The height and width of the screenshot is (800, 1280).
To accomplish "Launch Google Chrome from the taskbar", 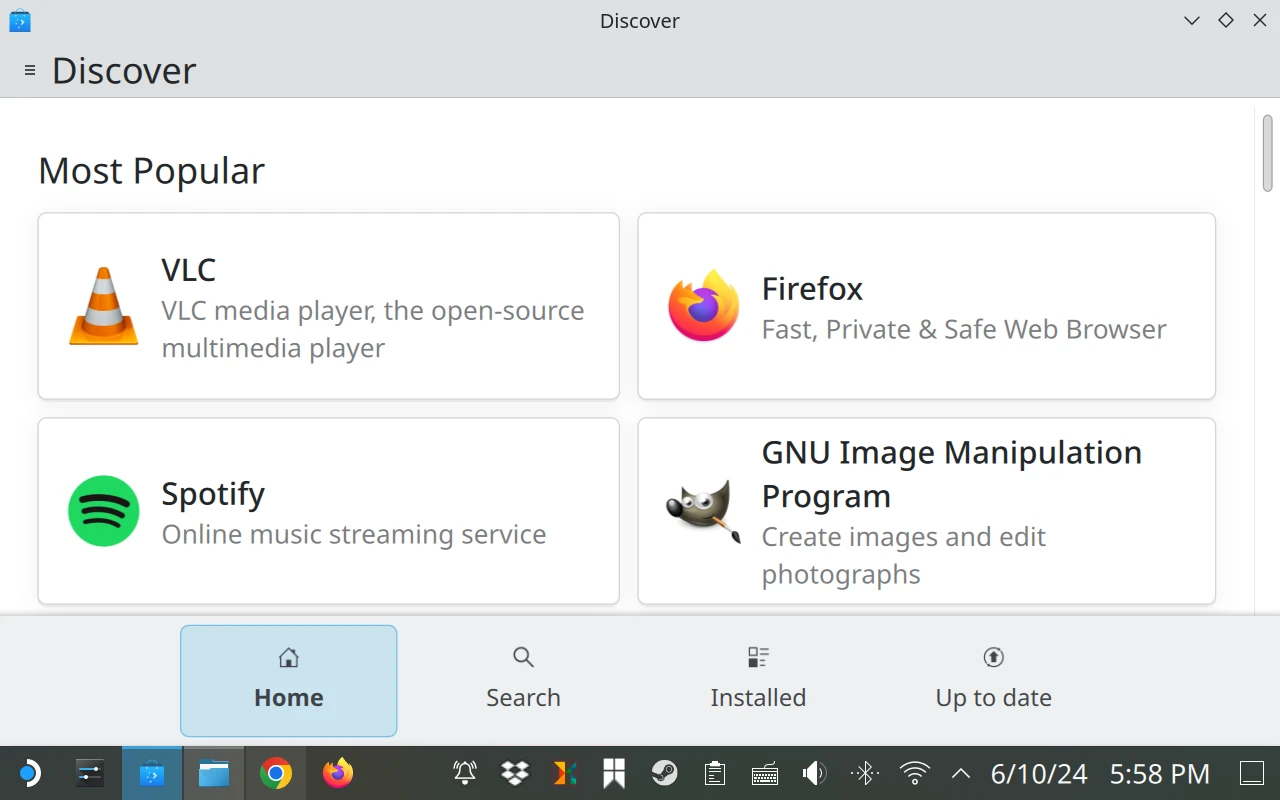I will [276, 773].
